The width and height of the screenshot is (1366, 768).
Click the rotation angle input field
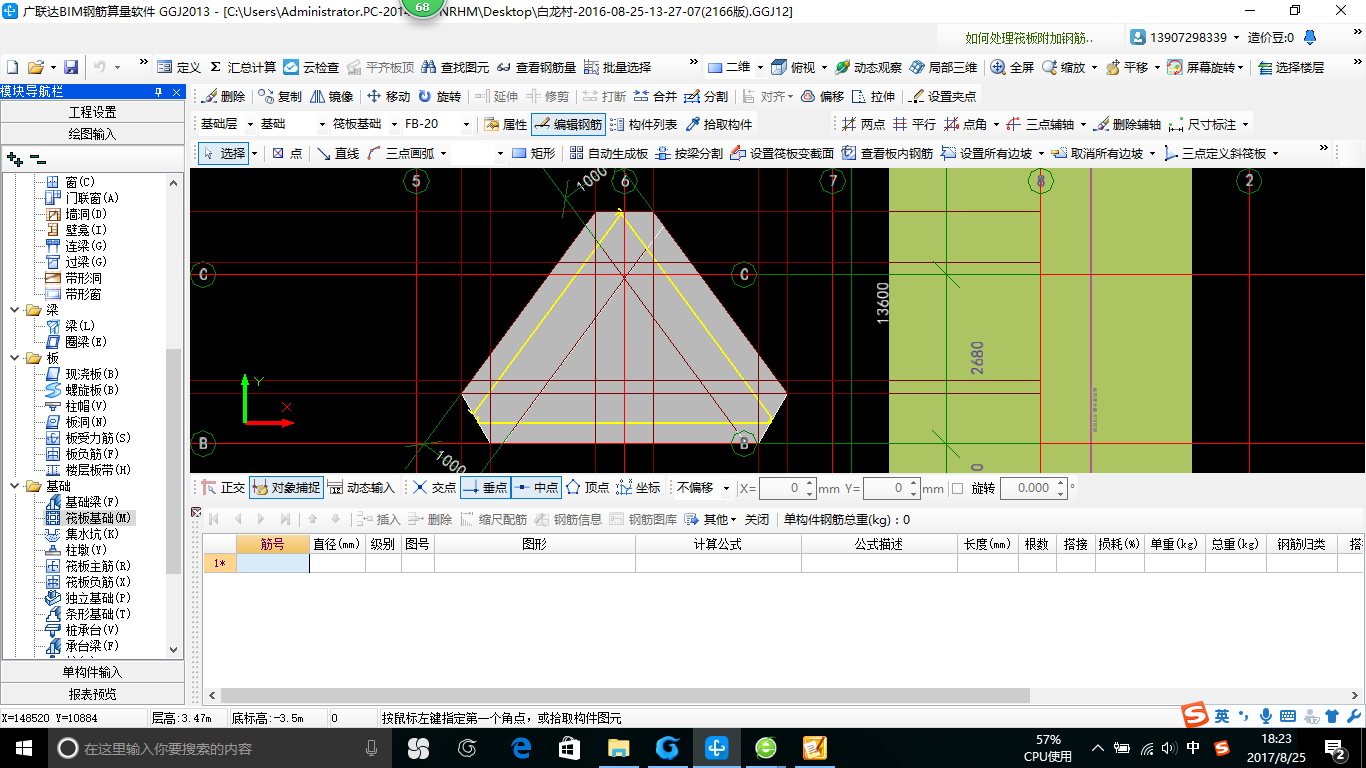click(x=1034, y=488)
